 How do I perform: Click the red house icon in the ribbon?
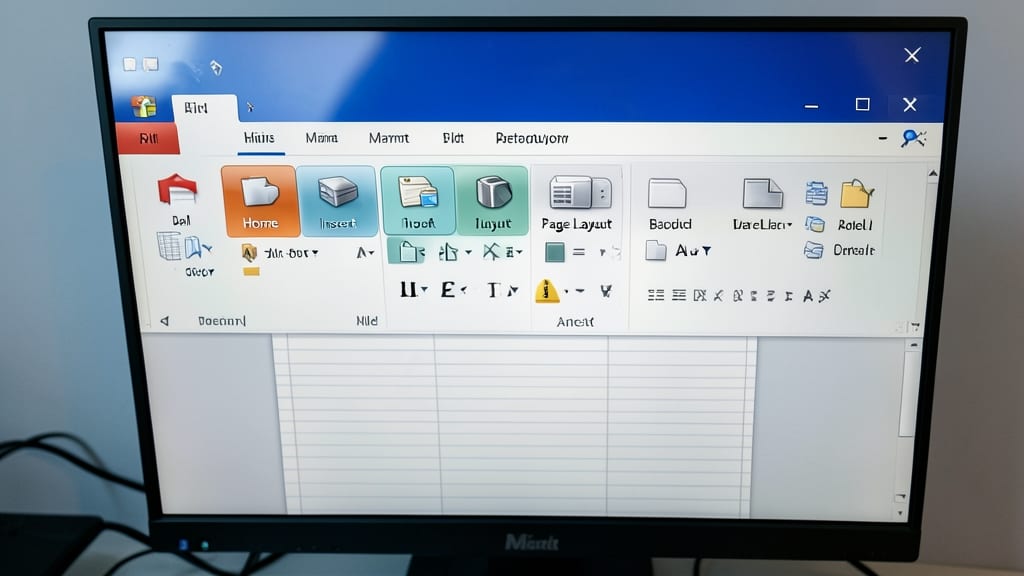click(177, 189)
